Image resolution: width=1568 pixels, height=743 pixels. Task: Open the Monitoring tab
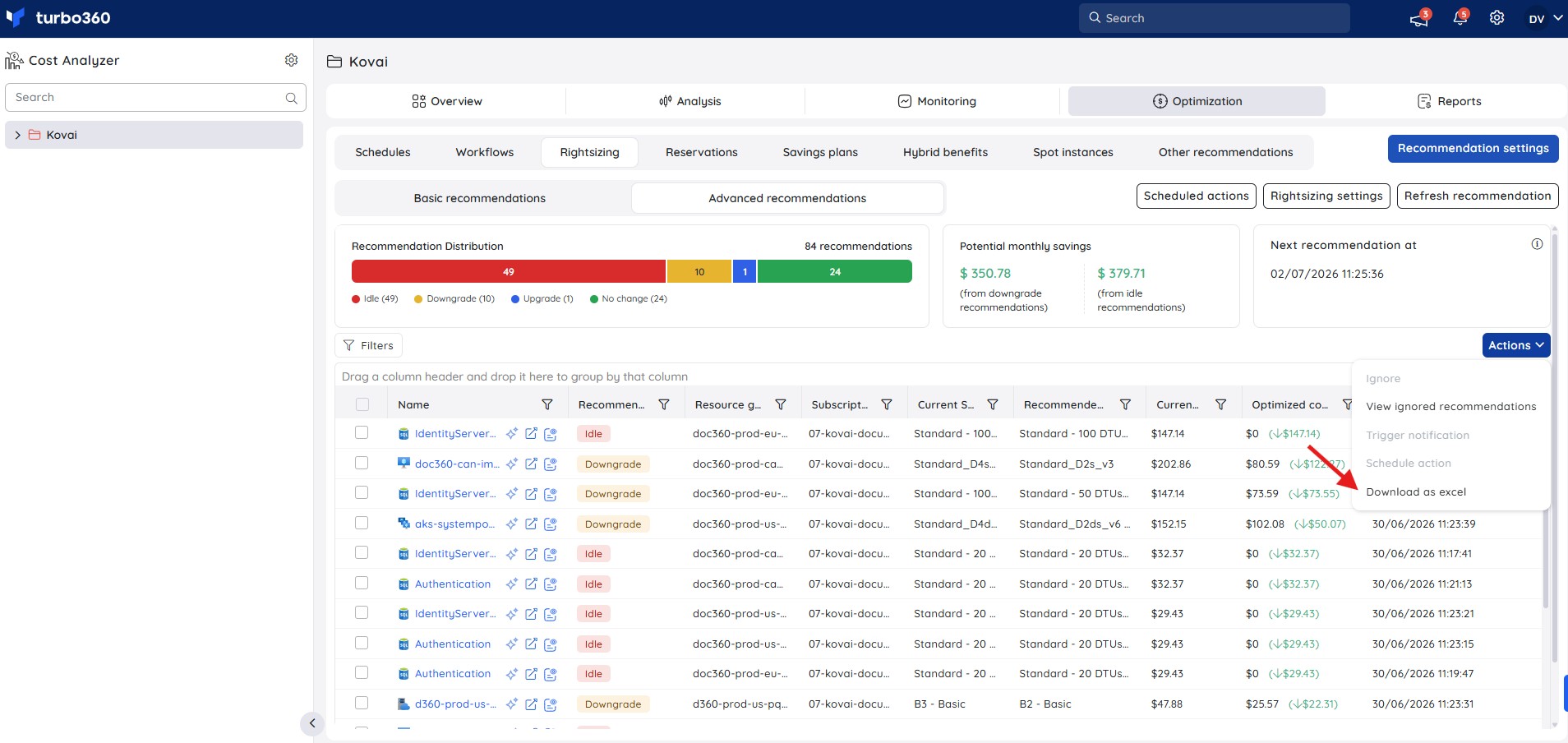(937, 101)
